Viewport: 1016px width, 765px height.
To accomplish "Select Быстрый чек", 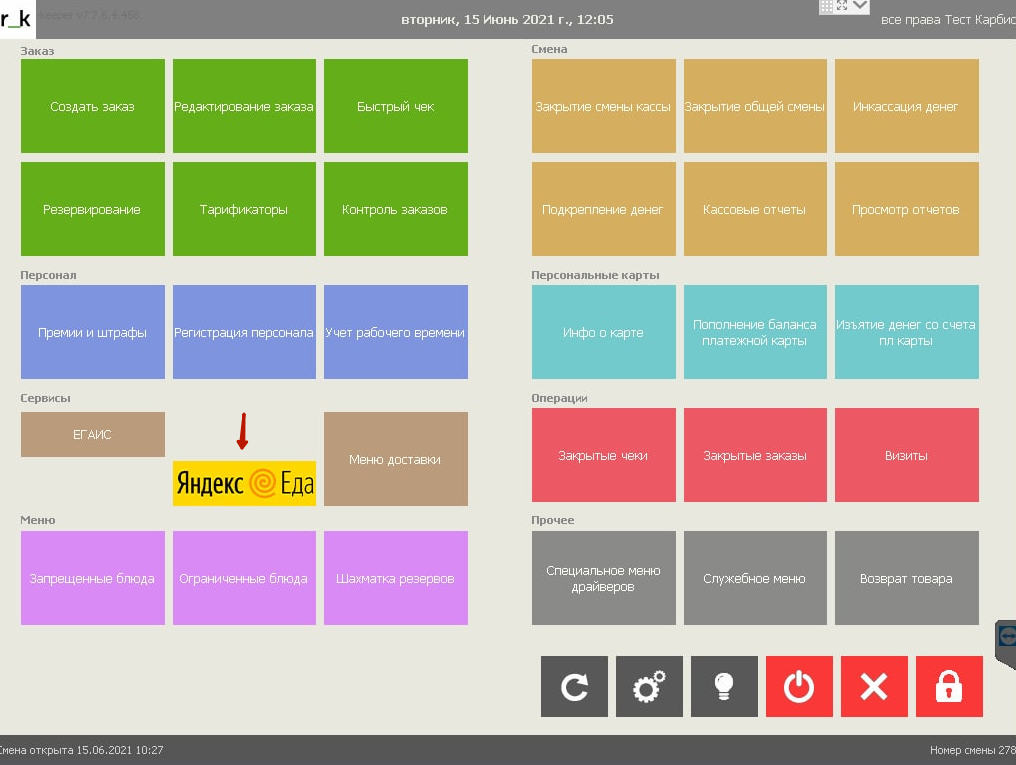I will tap(396, 106).
